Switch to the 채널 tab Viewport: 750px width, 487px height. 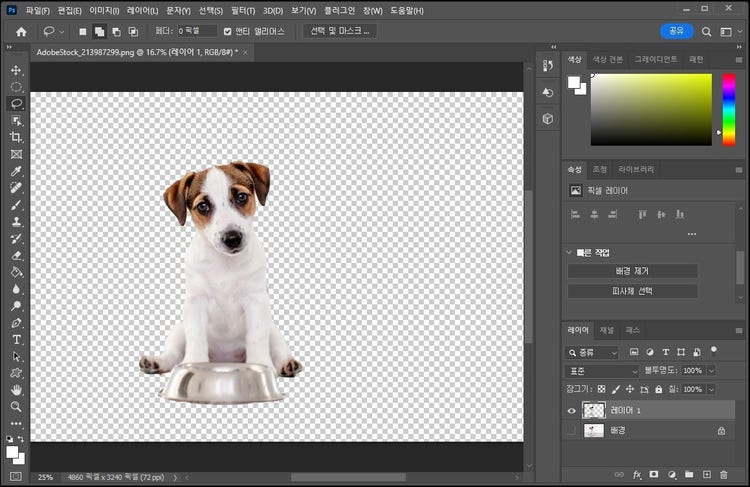(607, 330)
